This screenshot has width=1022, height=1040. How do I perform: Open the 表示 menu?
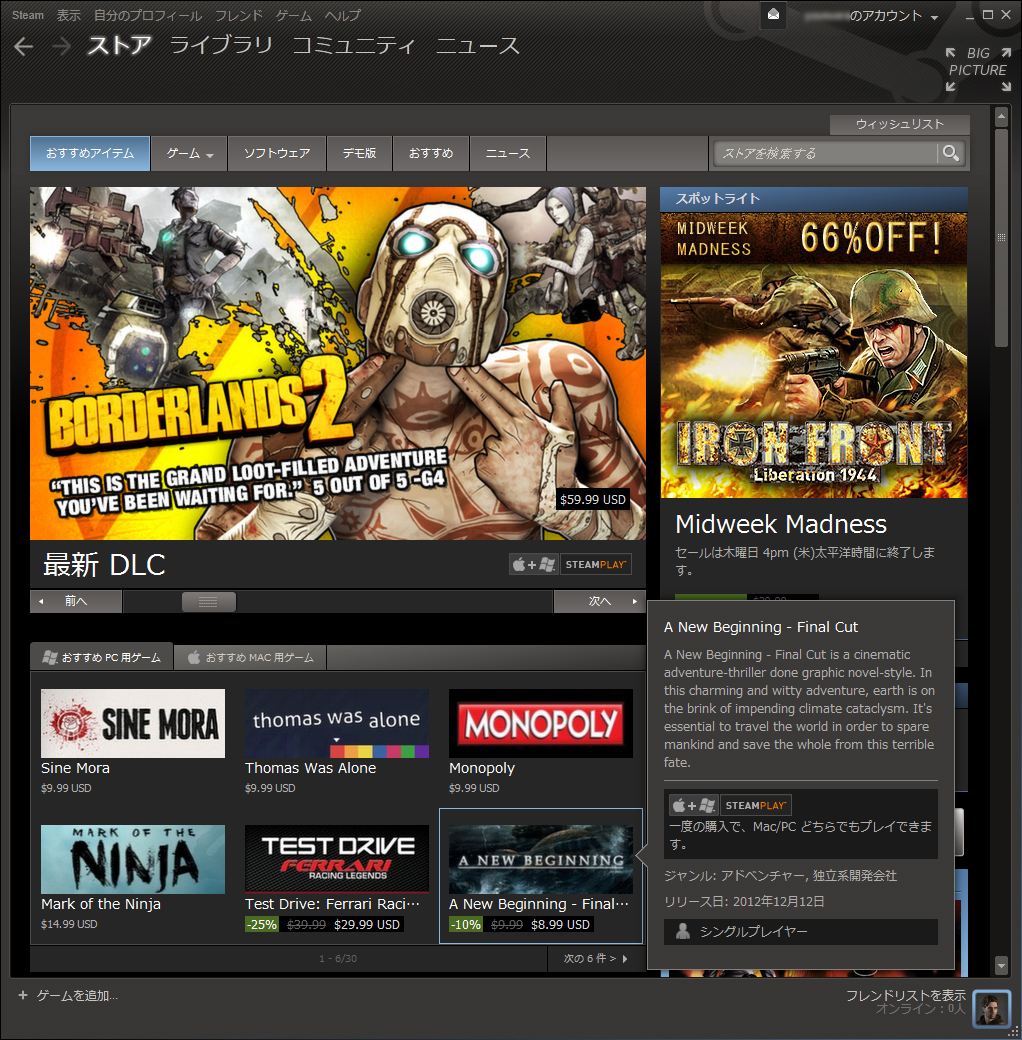click(68, 15)
